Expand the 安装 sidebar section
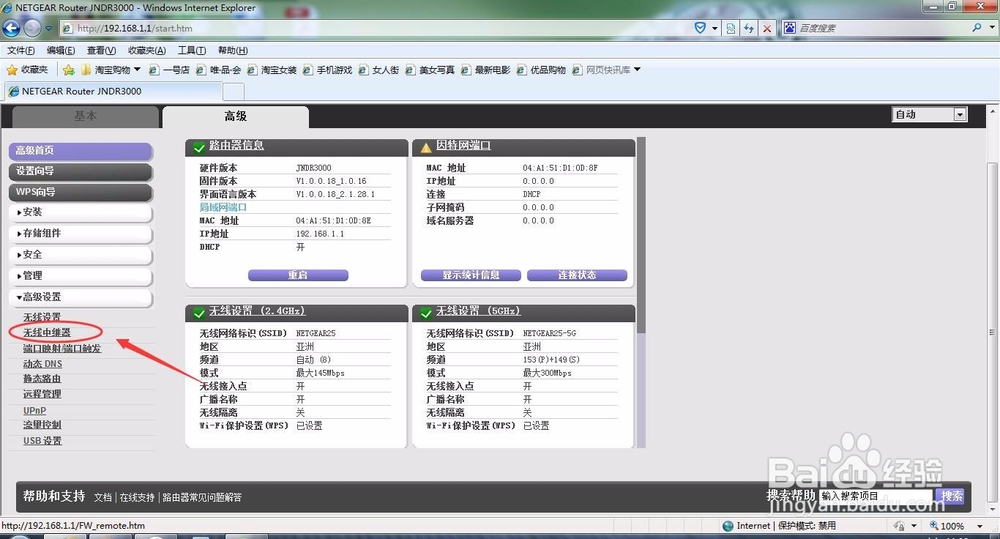The height and width of the screenshot is (539, 1000). (x=80, y=212)
